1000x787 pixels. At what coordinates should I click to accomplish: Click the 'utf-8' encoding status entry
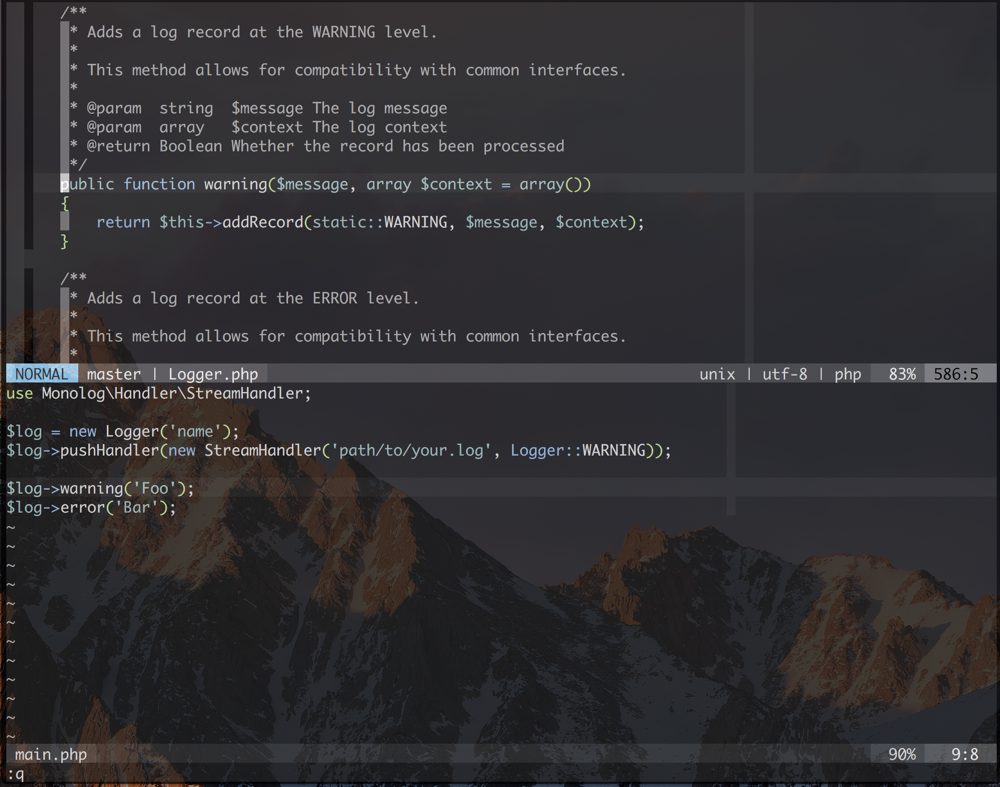784,374
